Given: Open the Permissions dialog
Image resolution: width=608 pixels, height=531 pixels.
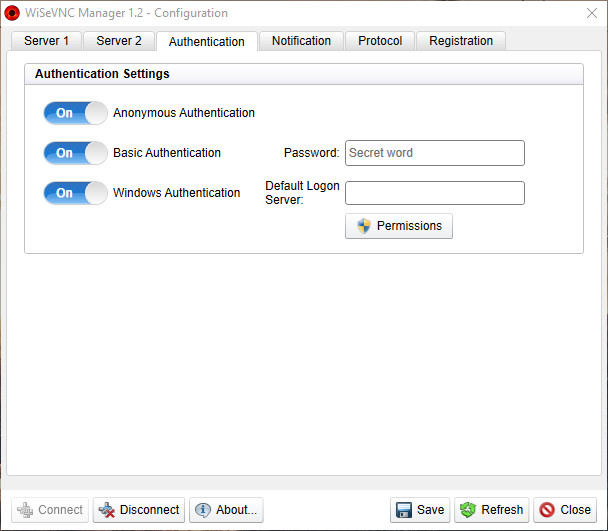Looking at the screenshot, I should tap(399, 226).
